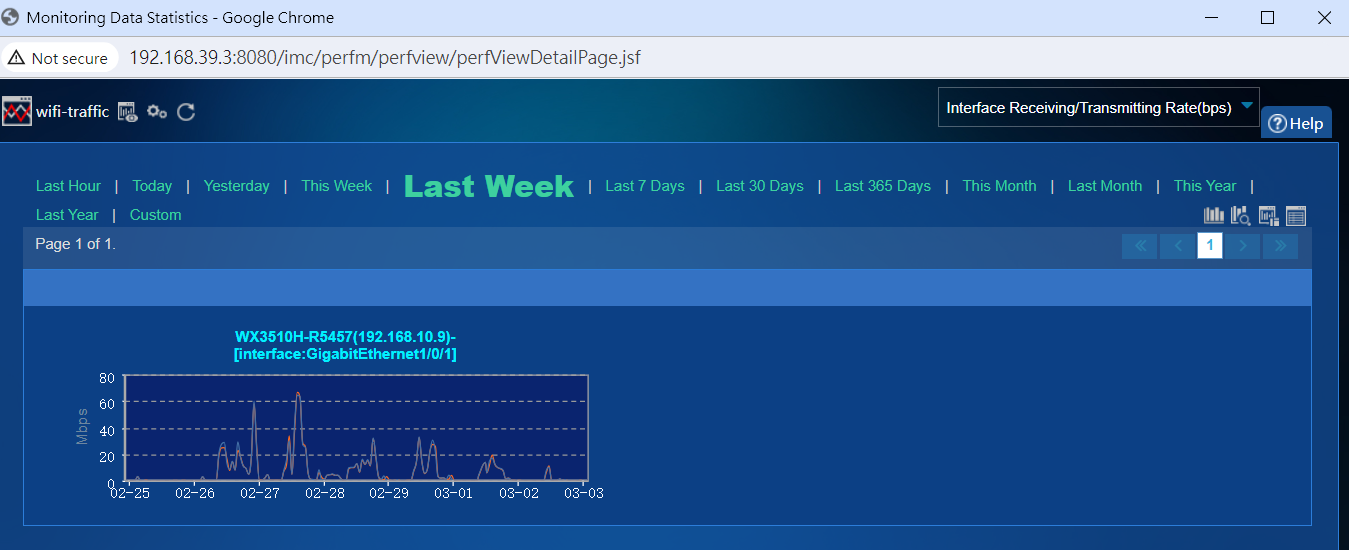
Task: Click the plain bar chart icon
Action: tap(1214, 215)
